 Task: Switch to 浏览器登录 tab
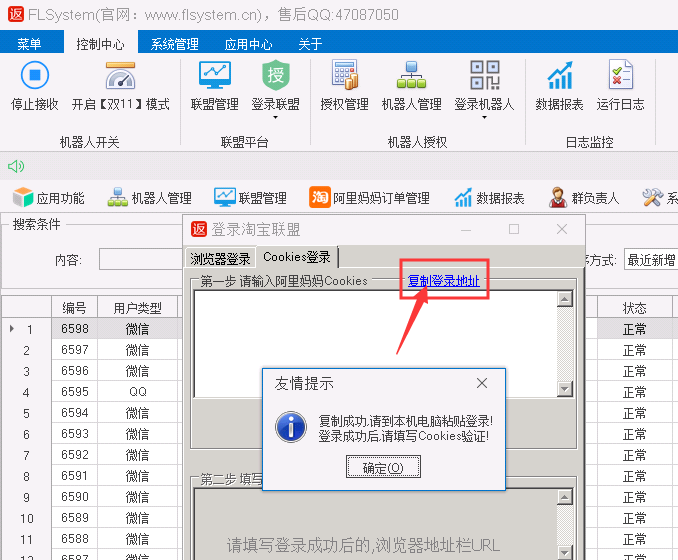221,259
